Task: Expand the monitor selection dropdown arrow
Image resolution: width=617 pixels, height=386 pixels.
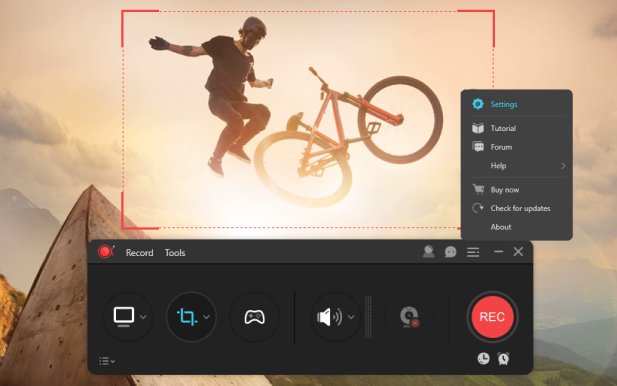Action: 143,317
